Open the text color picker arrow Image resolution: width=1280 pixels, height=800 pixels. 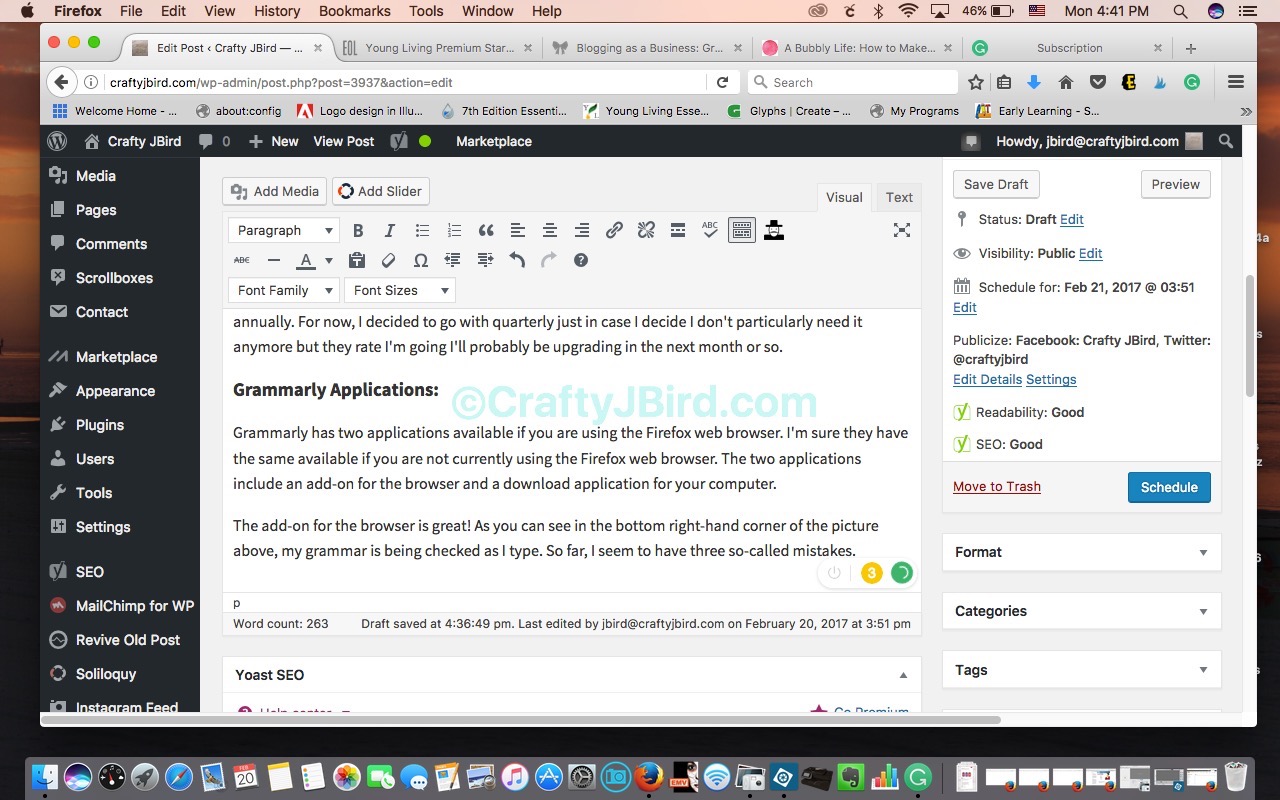tap(328, 261)
